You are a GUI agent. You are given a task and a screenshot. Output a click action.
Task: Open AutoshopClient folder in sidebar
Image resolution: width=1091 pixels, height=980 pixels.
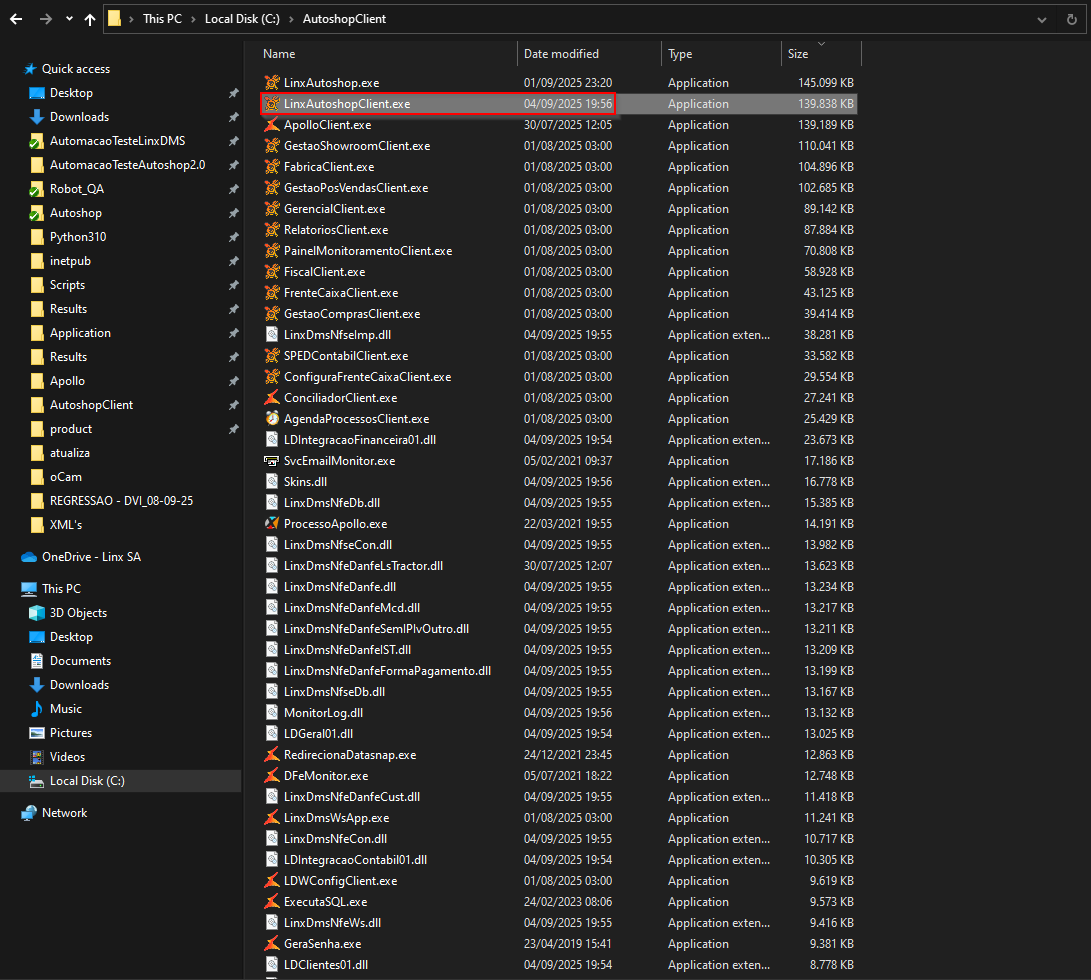(x=91, y=405)
